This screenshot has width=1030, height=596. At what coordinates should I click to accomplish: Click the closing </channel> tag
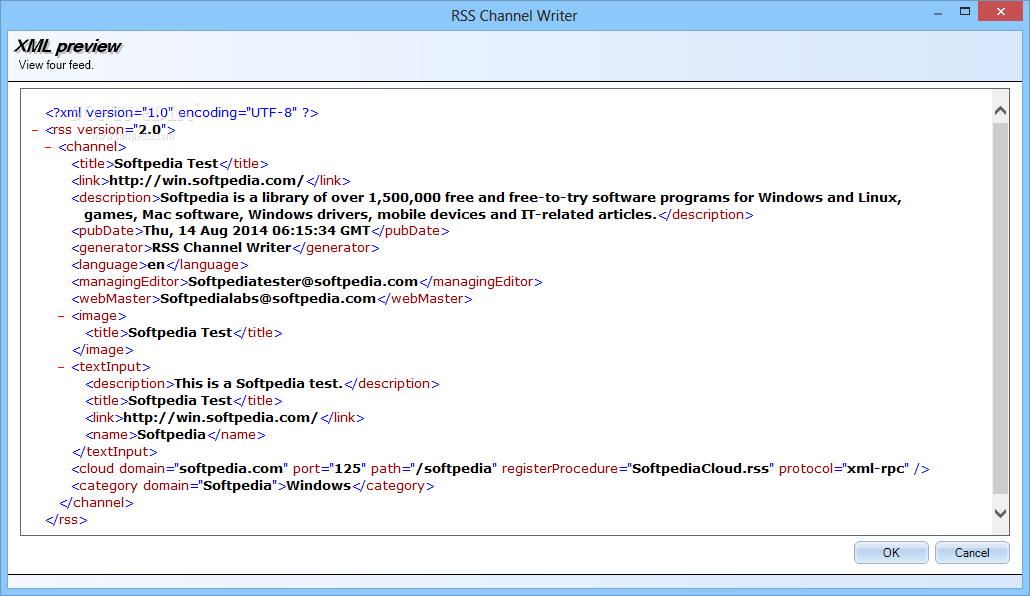tap(96, 503)
